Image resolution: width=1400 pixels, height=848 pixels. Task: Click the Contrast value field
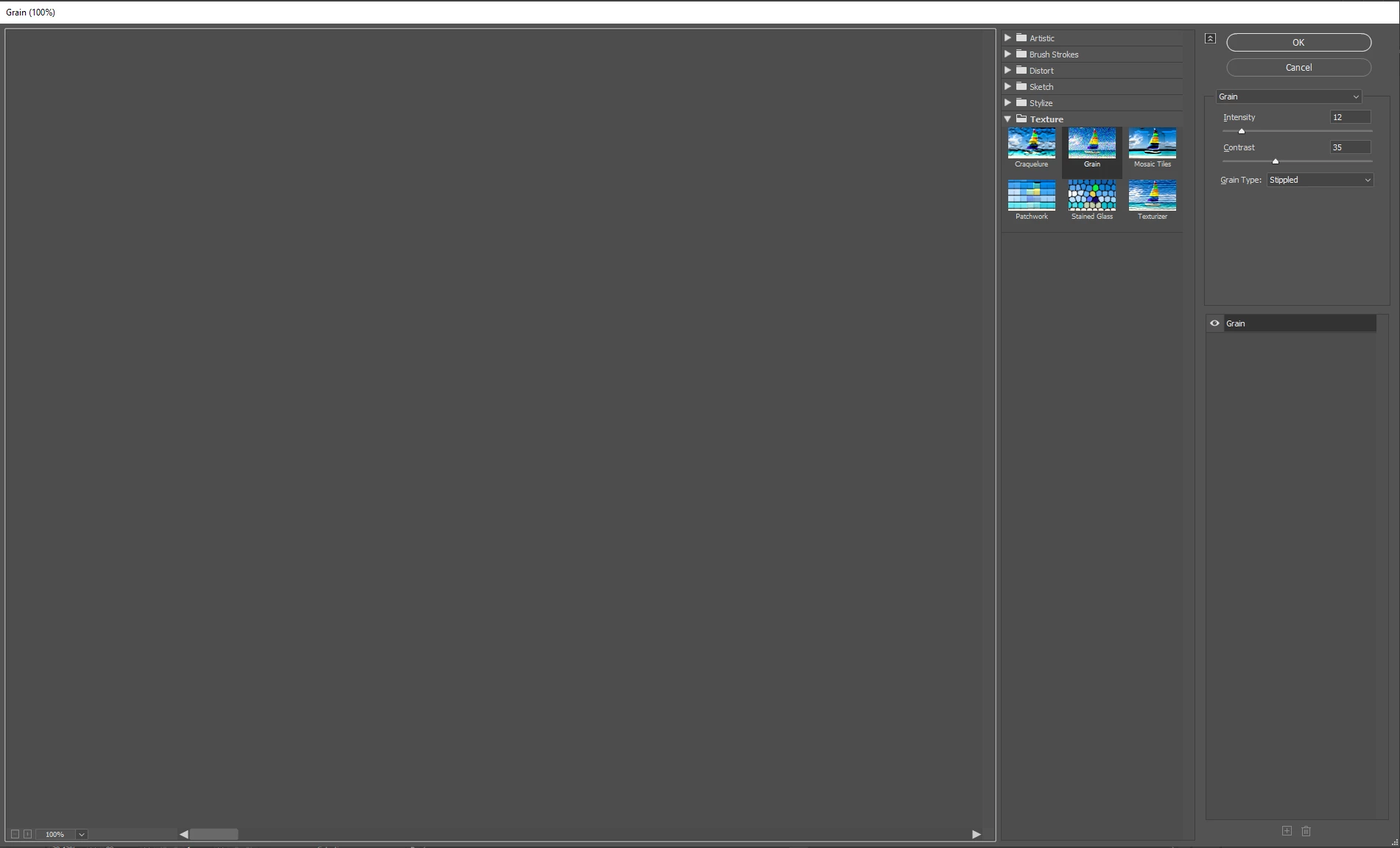point(1350,147)
